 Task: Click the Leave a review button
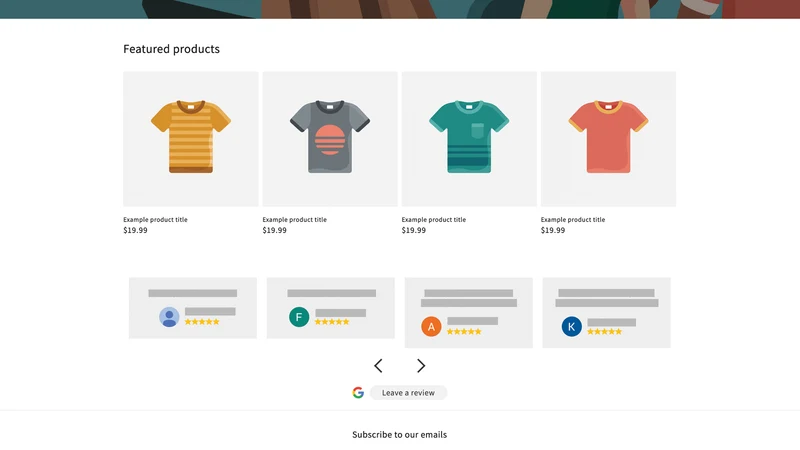408,392
